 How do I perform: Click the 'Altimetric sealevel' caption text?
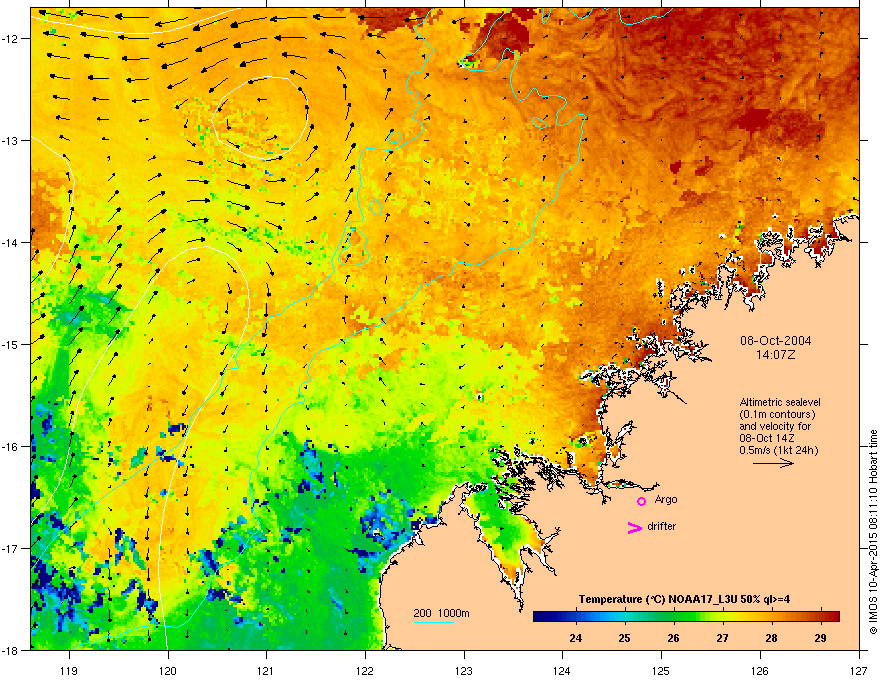click(x=780, y=402)
